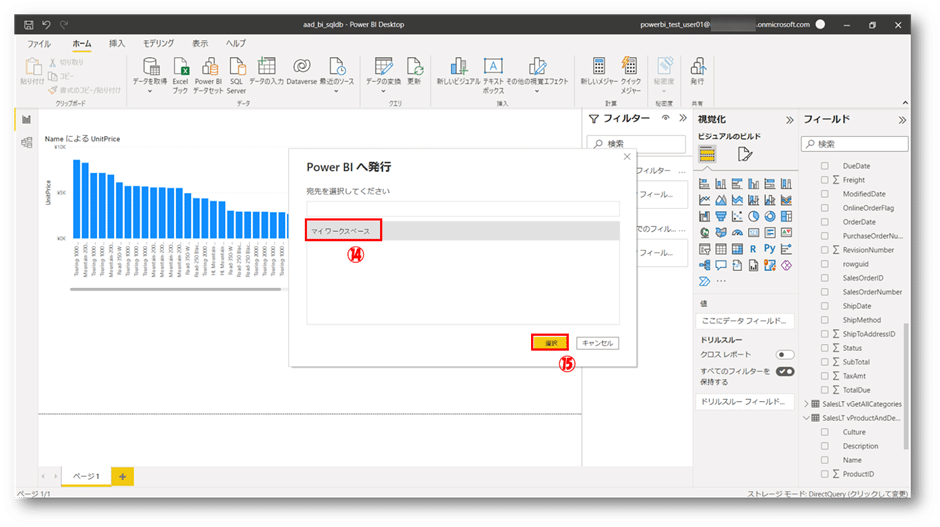The image size is (940, 527).
Task: Select the 挿入 ribbon tab
Action: coord(117,44)
